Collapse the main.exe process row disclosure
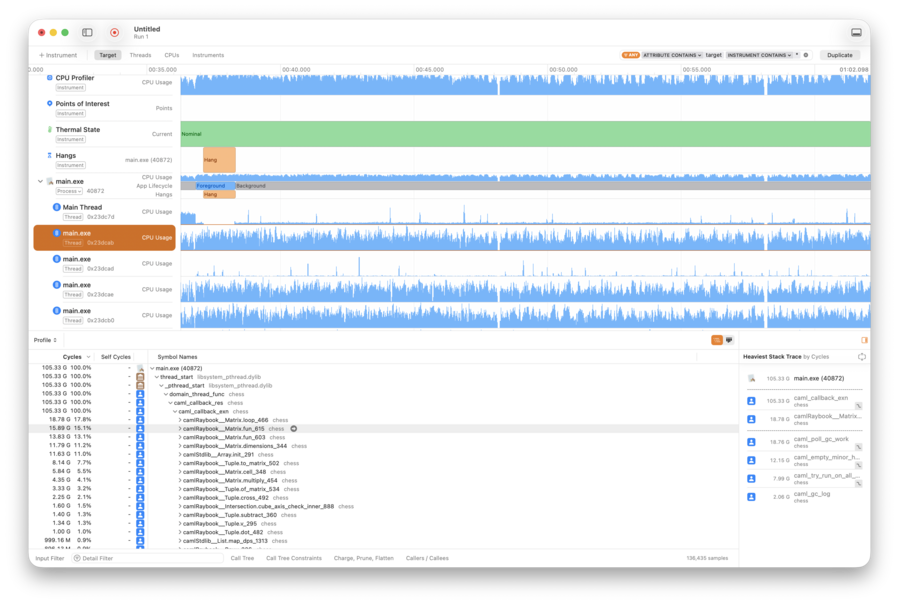Viewport: 899px width, 605px height. pos(40,181)
